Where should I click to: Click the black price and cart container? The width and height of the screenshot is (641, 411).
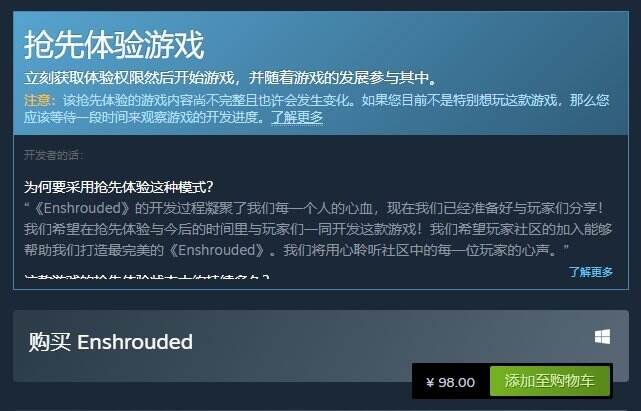click(512, 381)
